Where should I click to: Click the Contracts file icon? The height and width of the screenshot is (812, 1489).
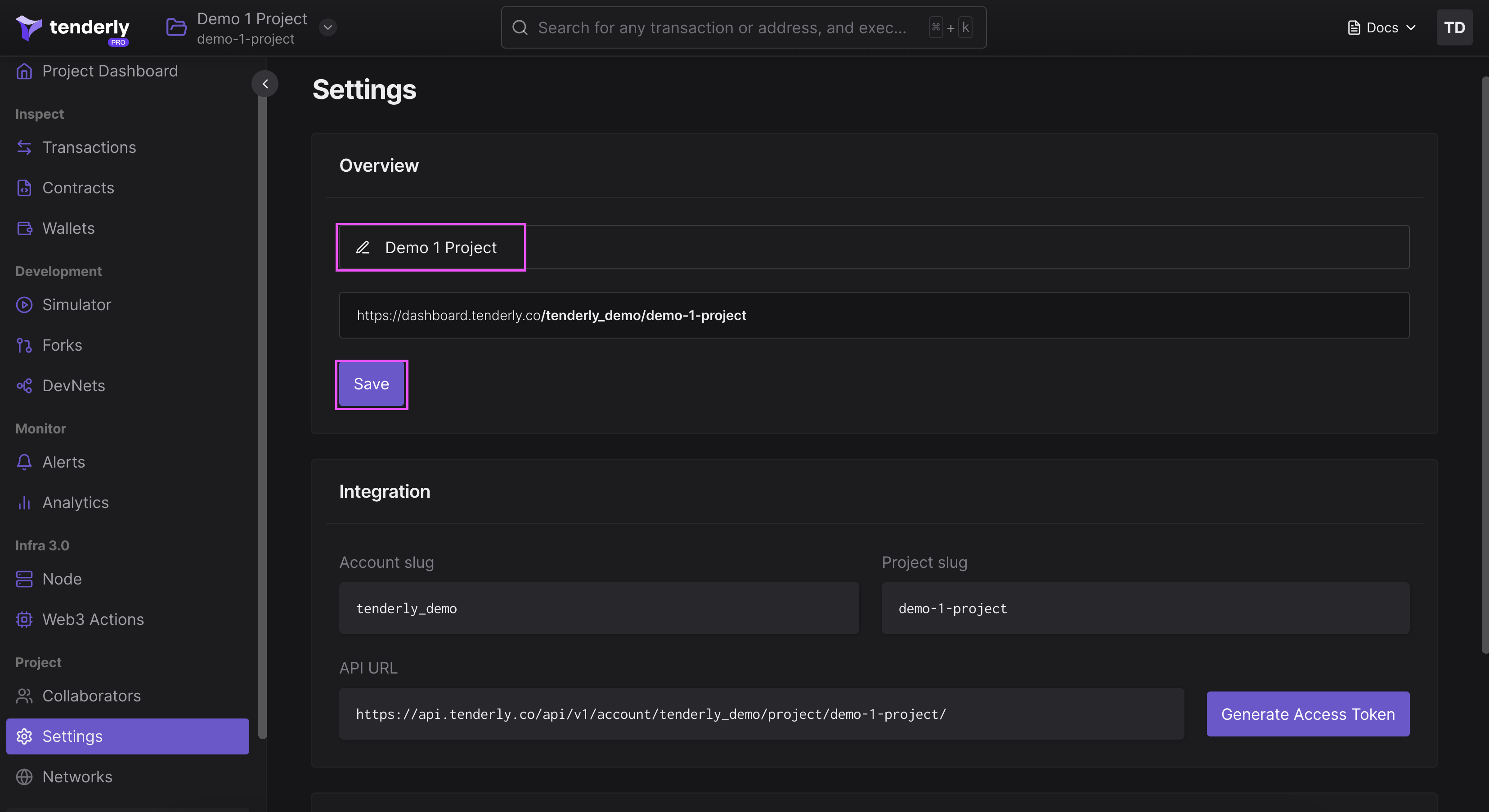click(x=24, y=187)
